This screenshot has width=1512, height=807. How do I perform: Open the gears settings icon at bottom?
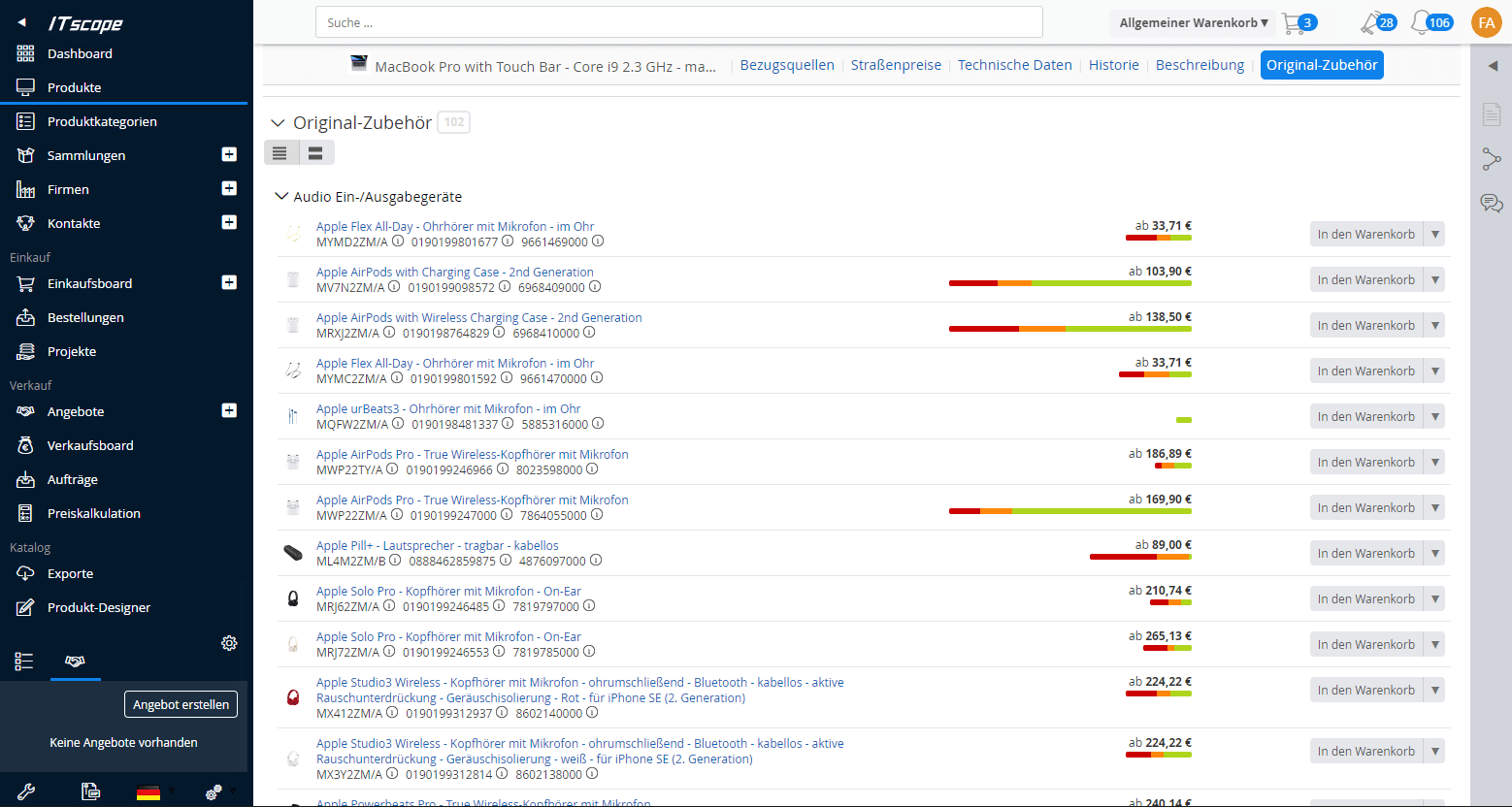tap(214, 791)
